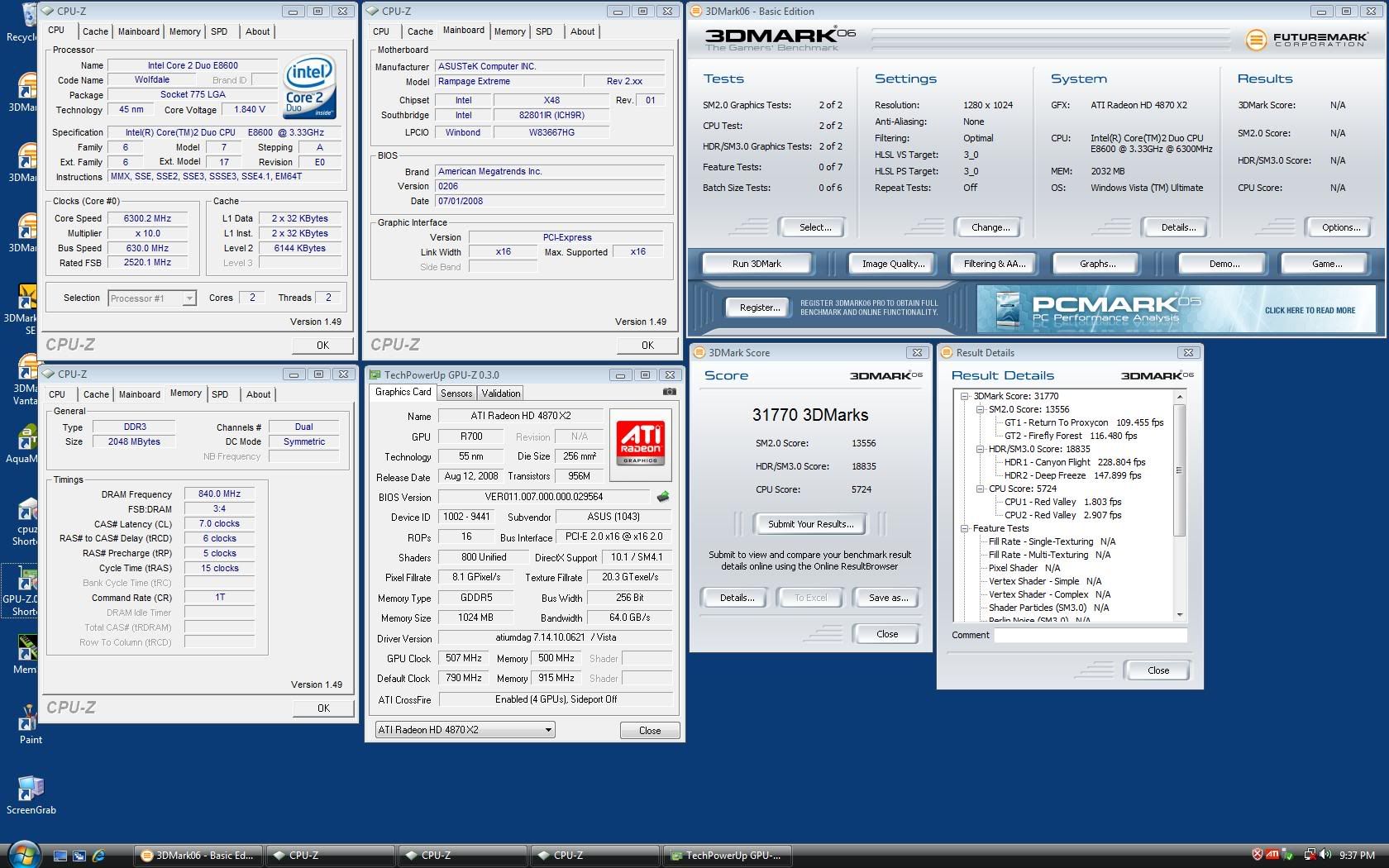Click Submit Your Results... button

[x=810, y=524]
